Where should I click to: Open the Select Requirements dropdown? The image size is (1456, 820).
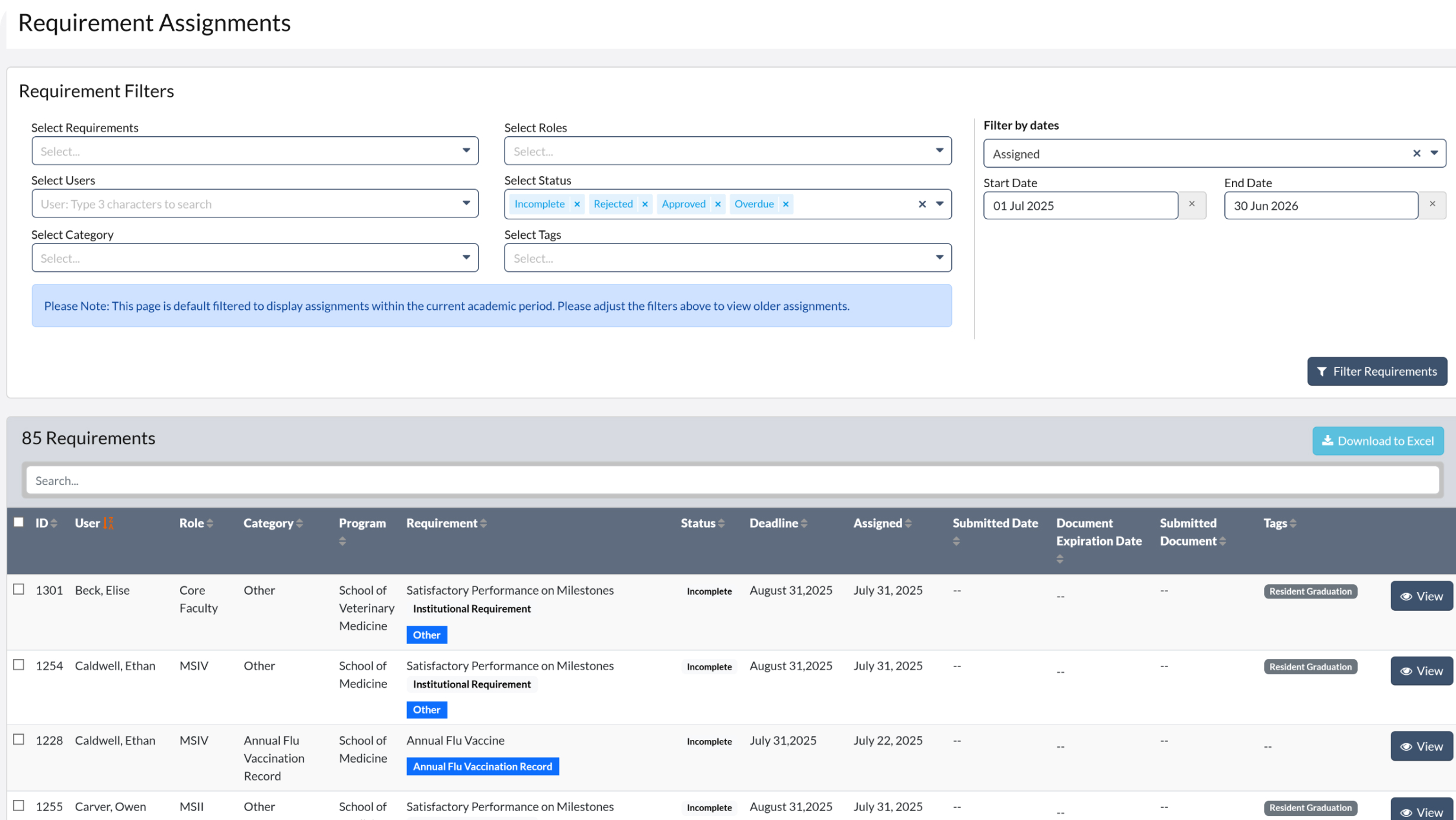(255, 151)
